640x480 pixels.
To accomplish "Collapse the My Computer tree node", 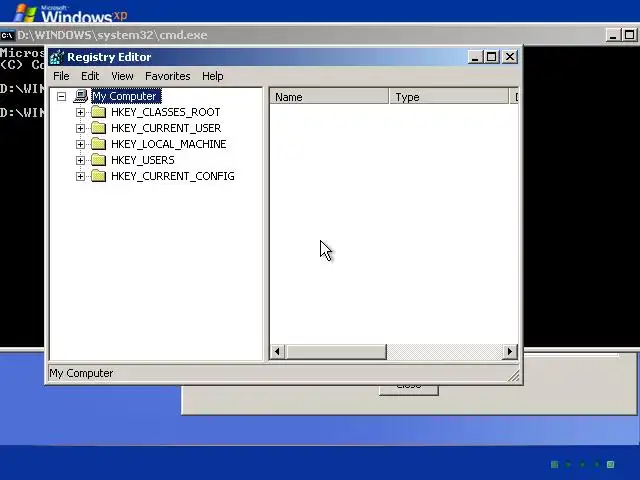I will coord(61,97).
